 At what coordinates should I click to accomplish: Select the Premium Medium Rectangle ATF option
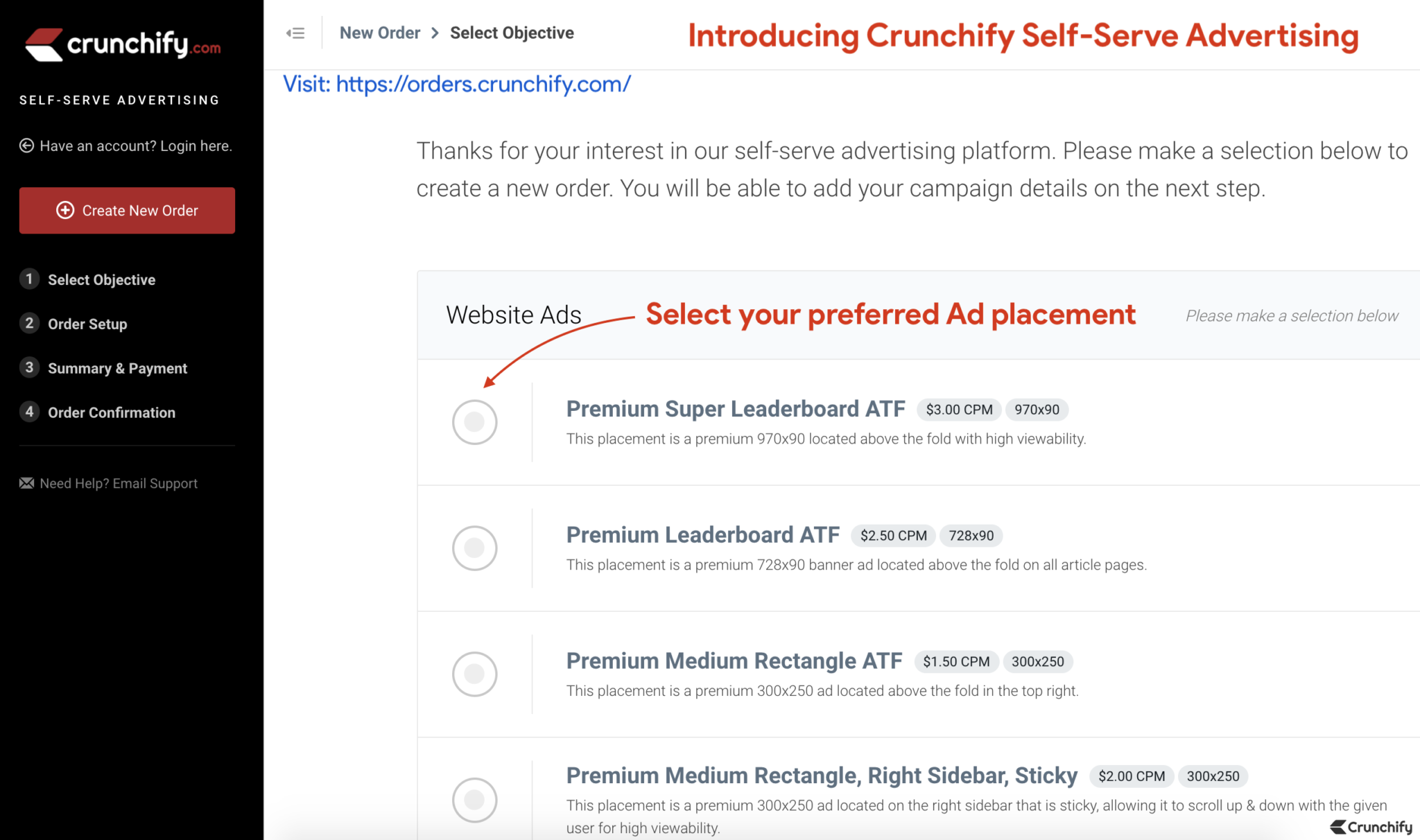point(474,673)
